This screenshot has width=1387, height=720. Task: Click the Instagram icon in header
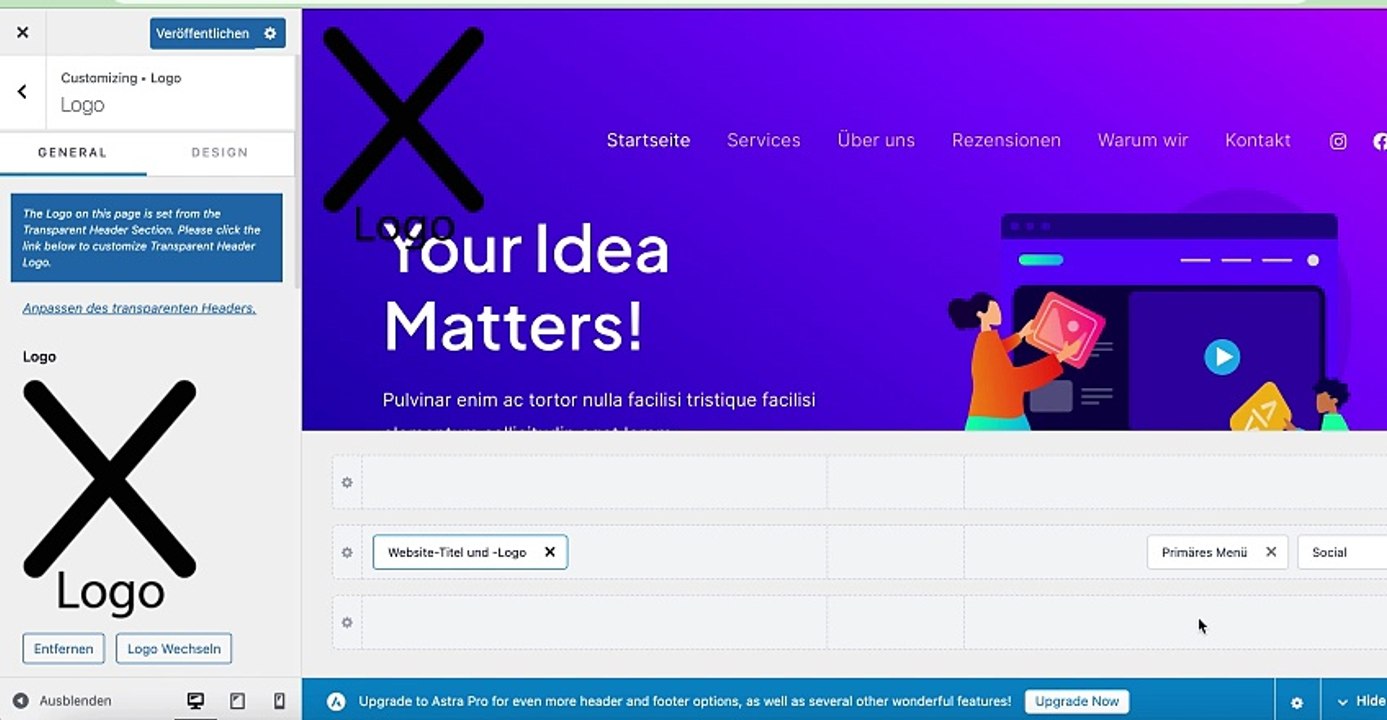1338,142
